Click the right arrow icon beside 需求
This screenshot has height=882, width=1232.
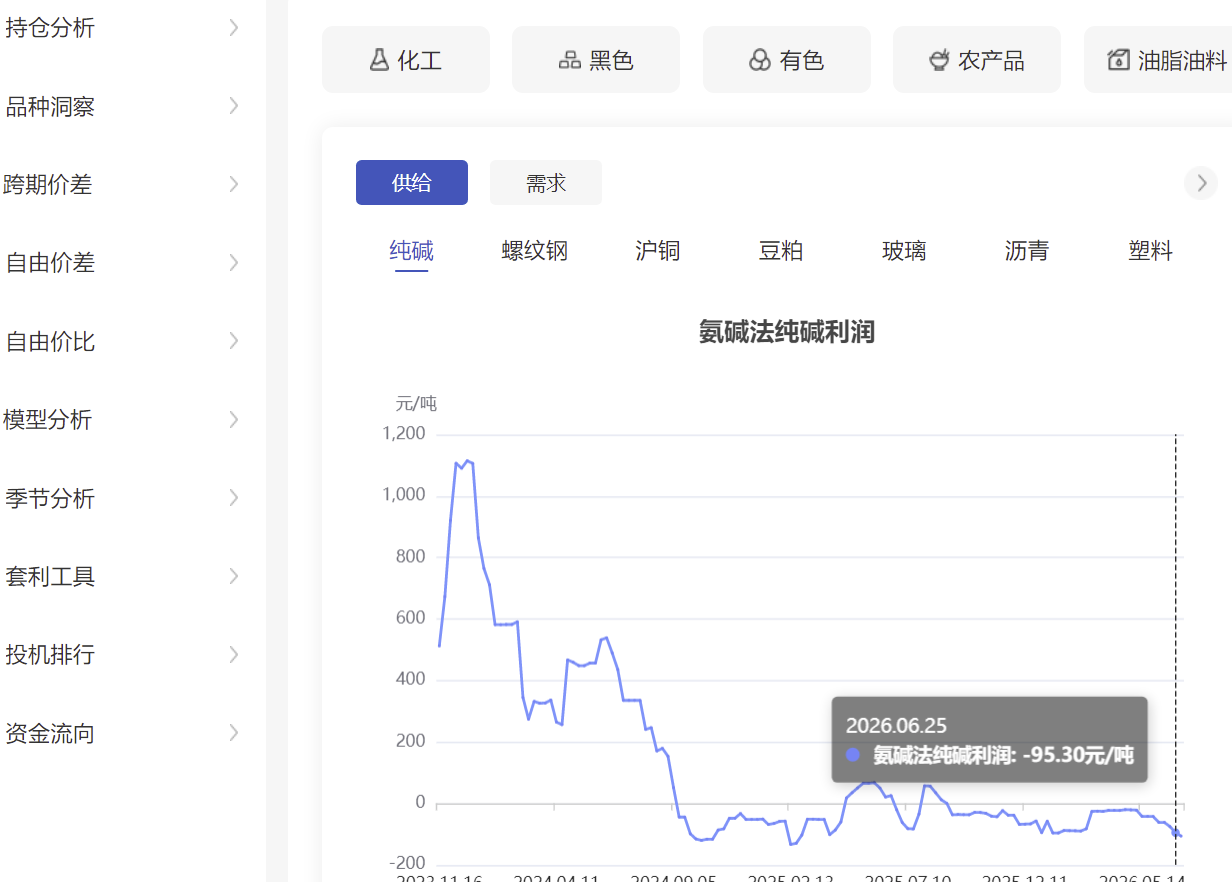tap(1201, 183)
